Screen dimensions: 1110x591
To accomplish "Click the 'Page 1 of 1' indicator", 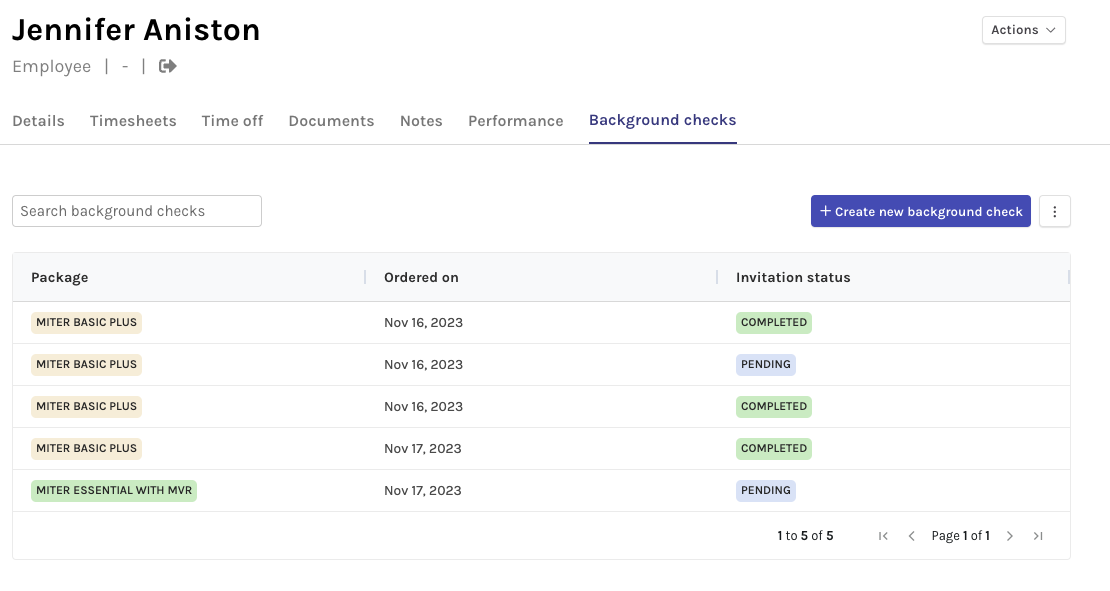I will (x=961, y=536).
